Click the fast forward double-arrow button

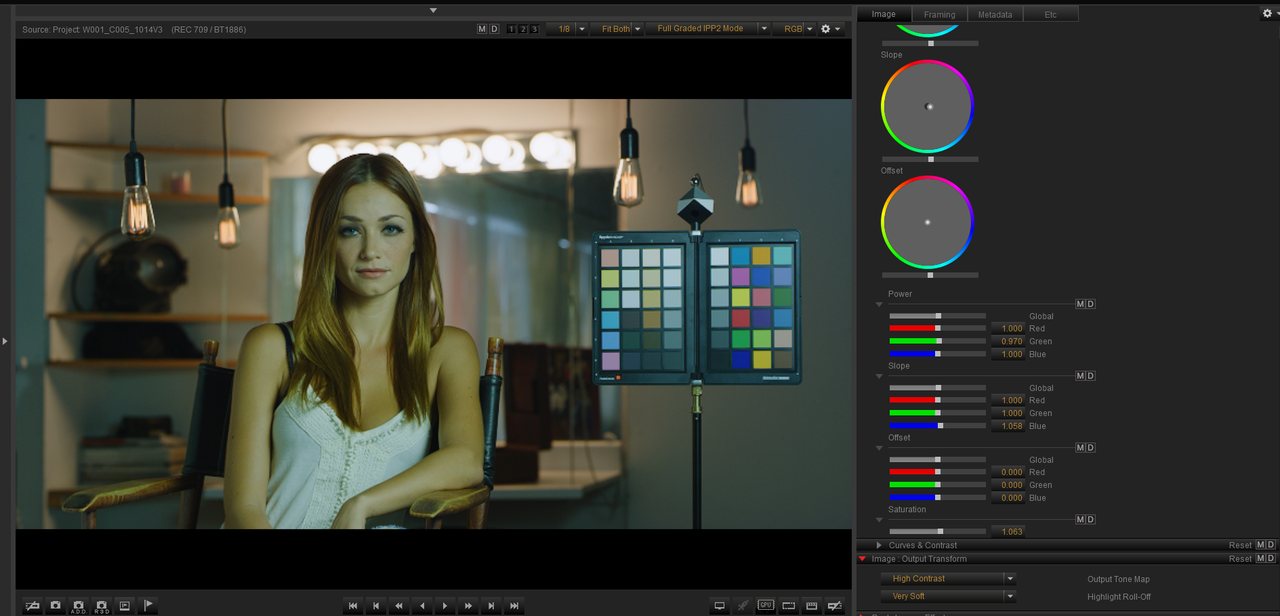click(468, 606)
